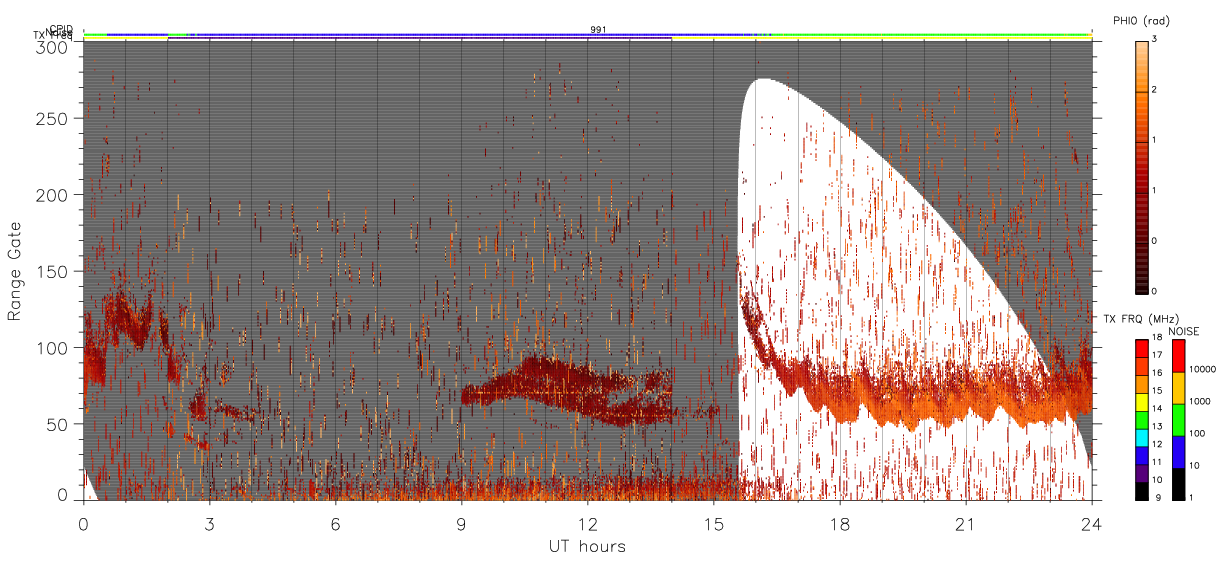Click the '2' label on the PHI0 color bar
The height and width of the screenshot is (567, 1228).
pyautogui.click(x=1155, y=90)
